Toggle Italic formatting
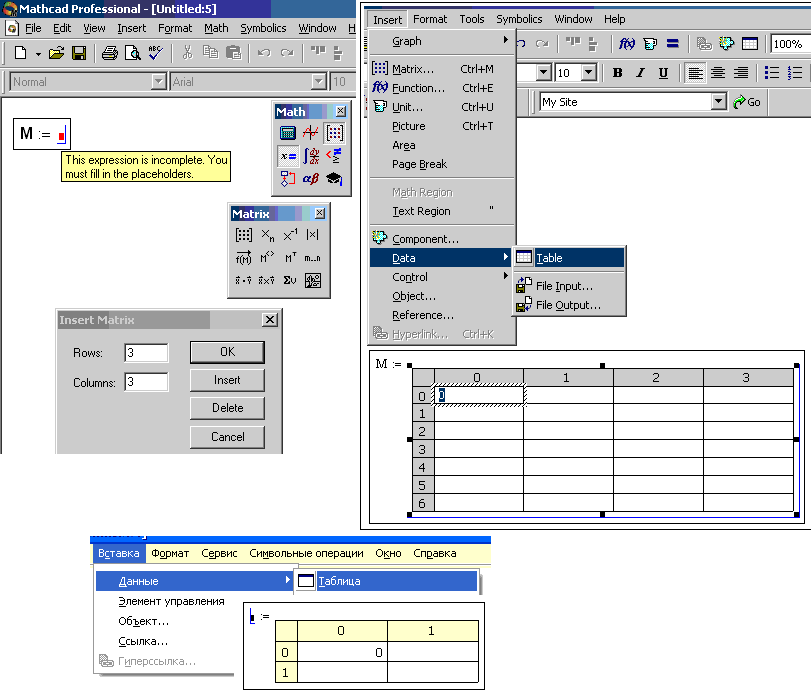Image resolution: width=811 pixels, height=698 pixels. click(640, 73)
